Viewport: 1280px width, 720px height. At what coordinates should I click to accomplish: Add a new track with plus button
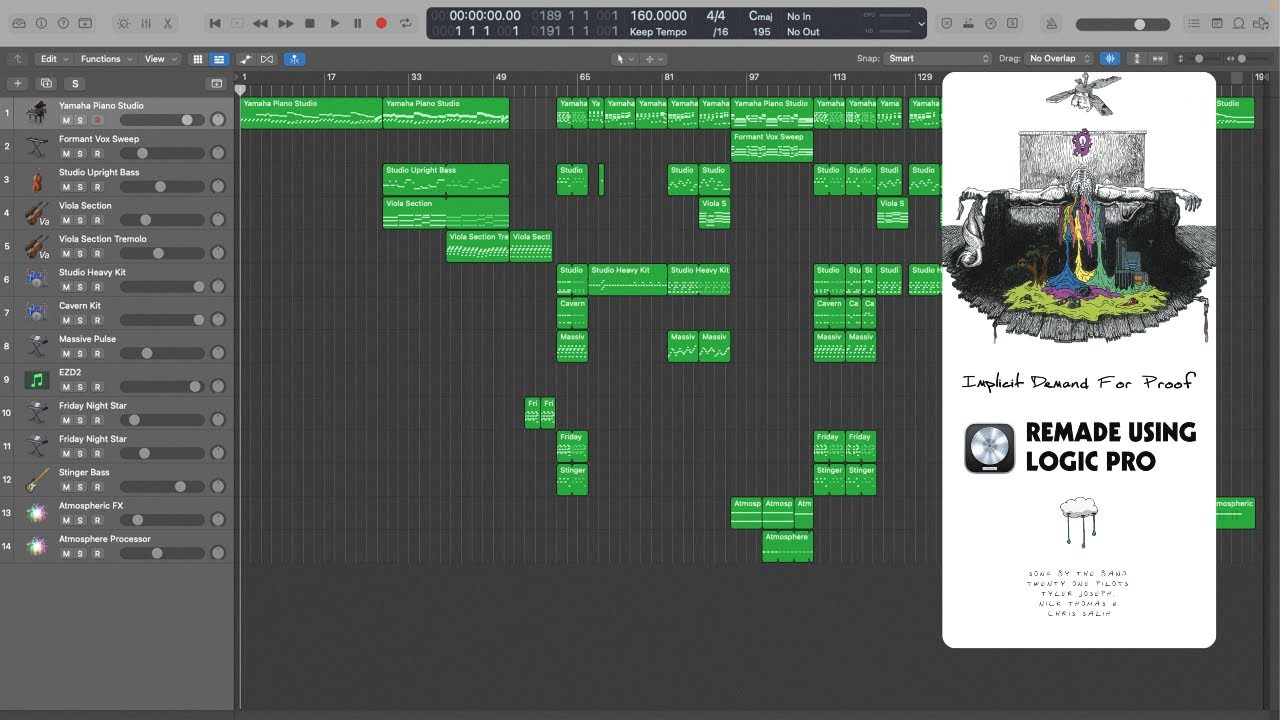click(x=18, y=84)
